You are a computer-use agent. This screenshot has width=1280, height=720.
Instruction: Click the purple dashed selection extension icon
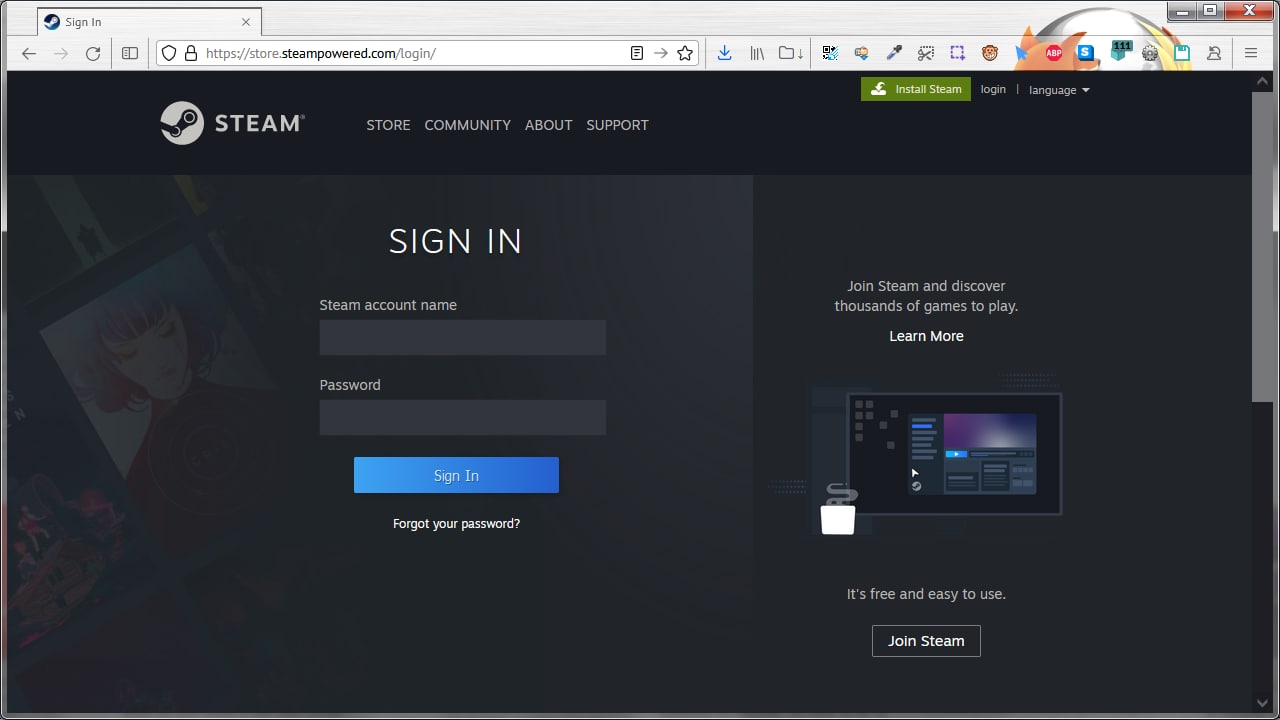click(x=958, y=53)
